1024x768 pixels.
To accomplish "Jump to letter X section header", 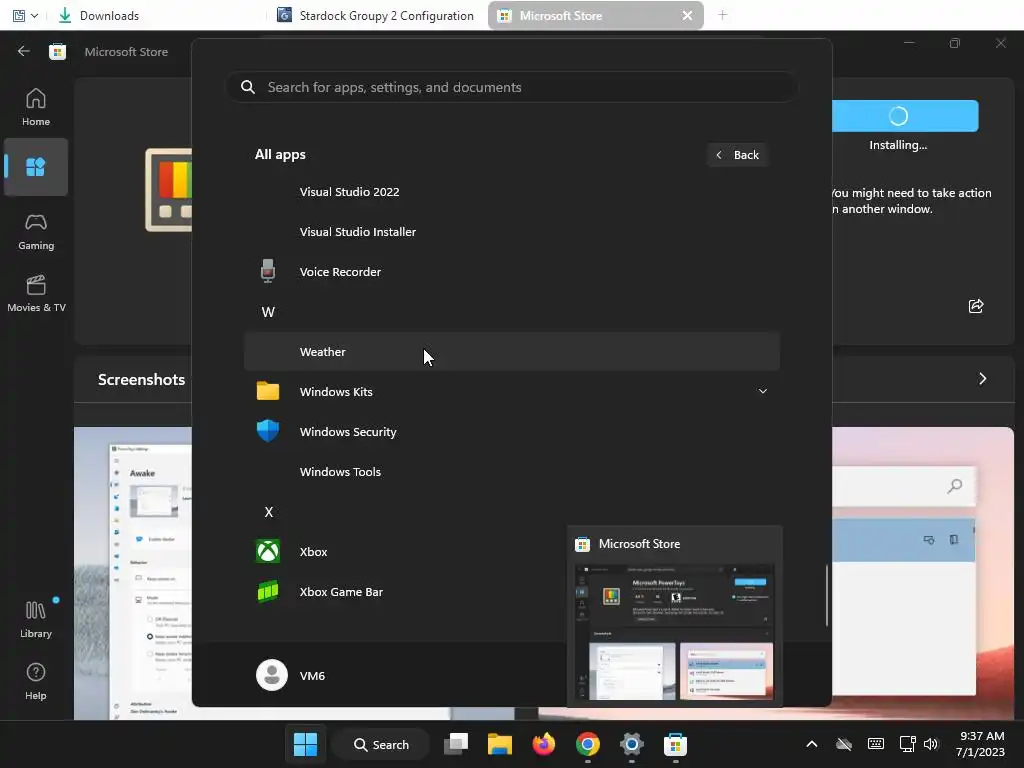I will click(x=268, y=512).
